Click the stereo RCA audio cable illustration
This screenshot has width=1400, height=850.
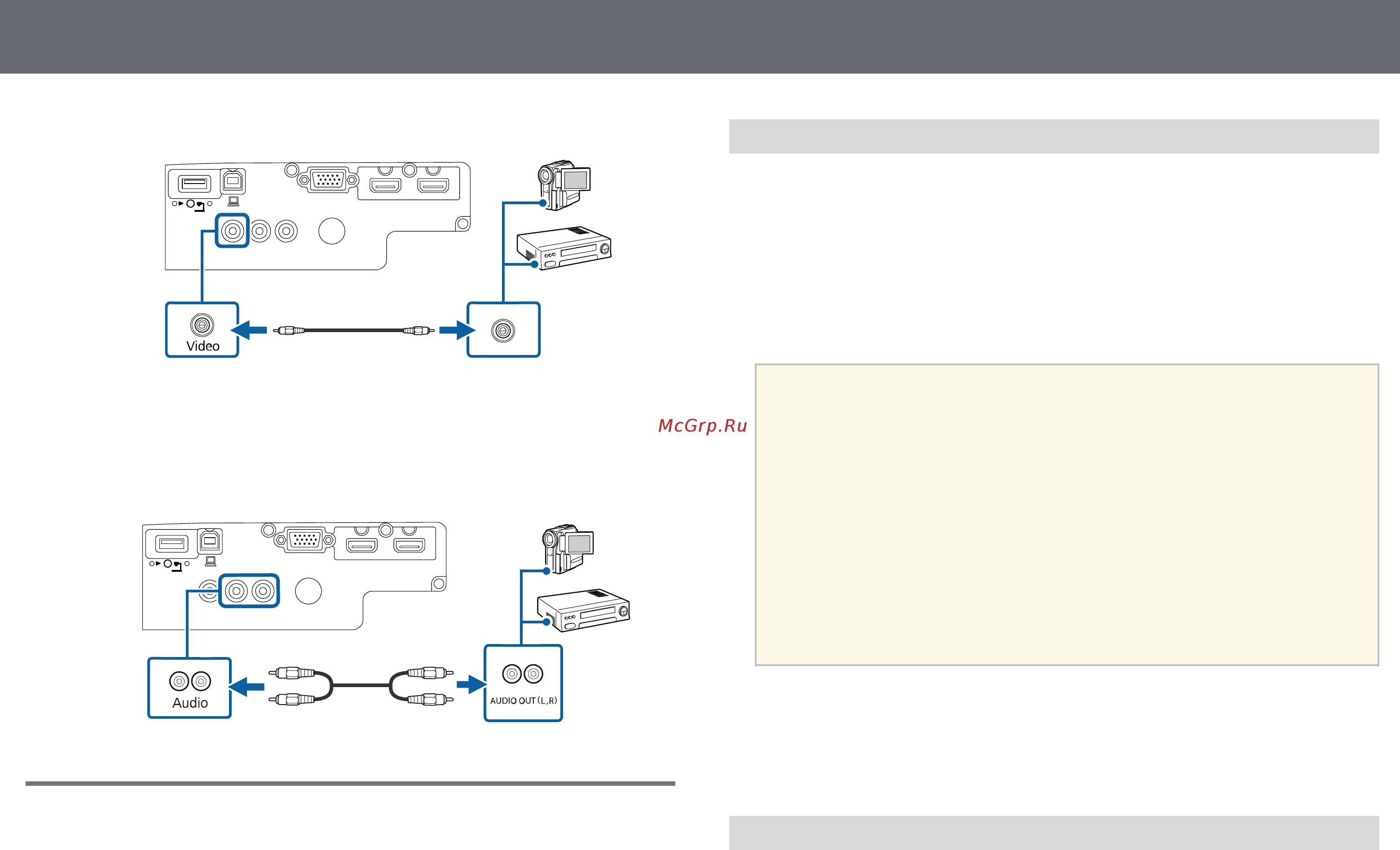coord(361,686)
